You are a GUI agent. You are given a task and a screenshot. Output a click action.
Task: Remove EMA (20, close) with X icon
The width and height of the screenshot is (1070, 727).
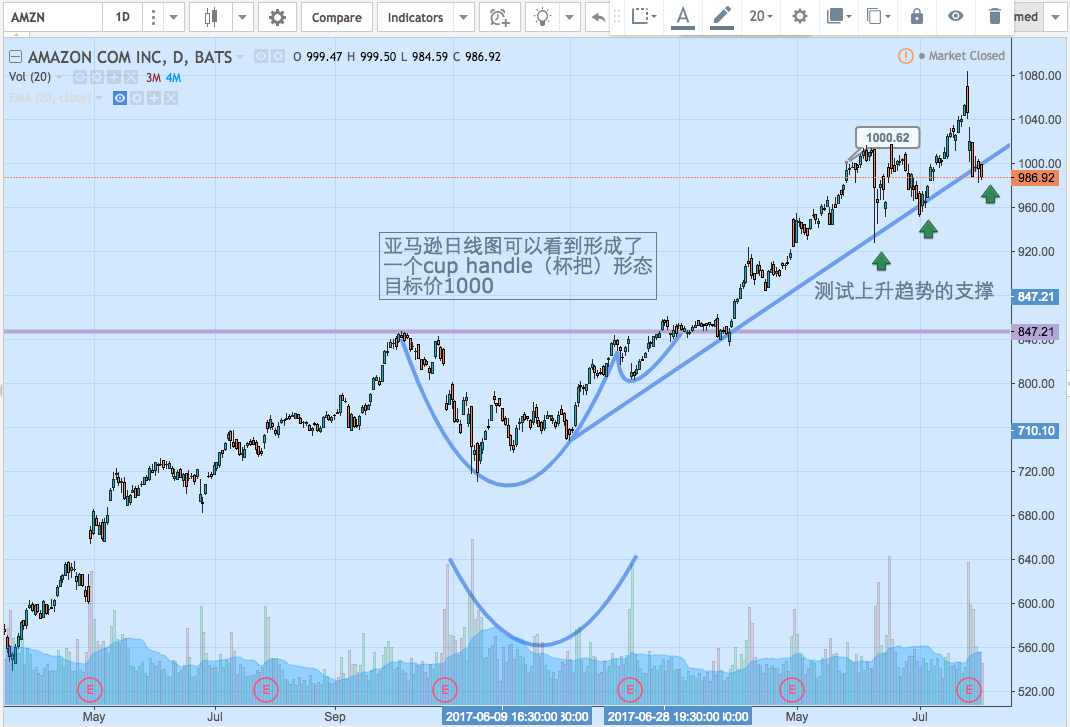point(171,98)
